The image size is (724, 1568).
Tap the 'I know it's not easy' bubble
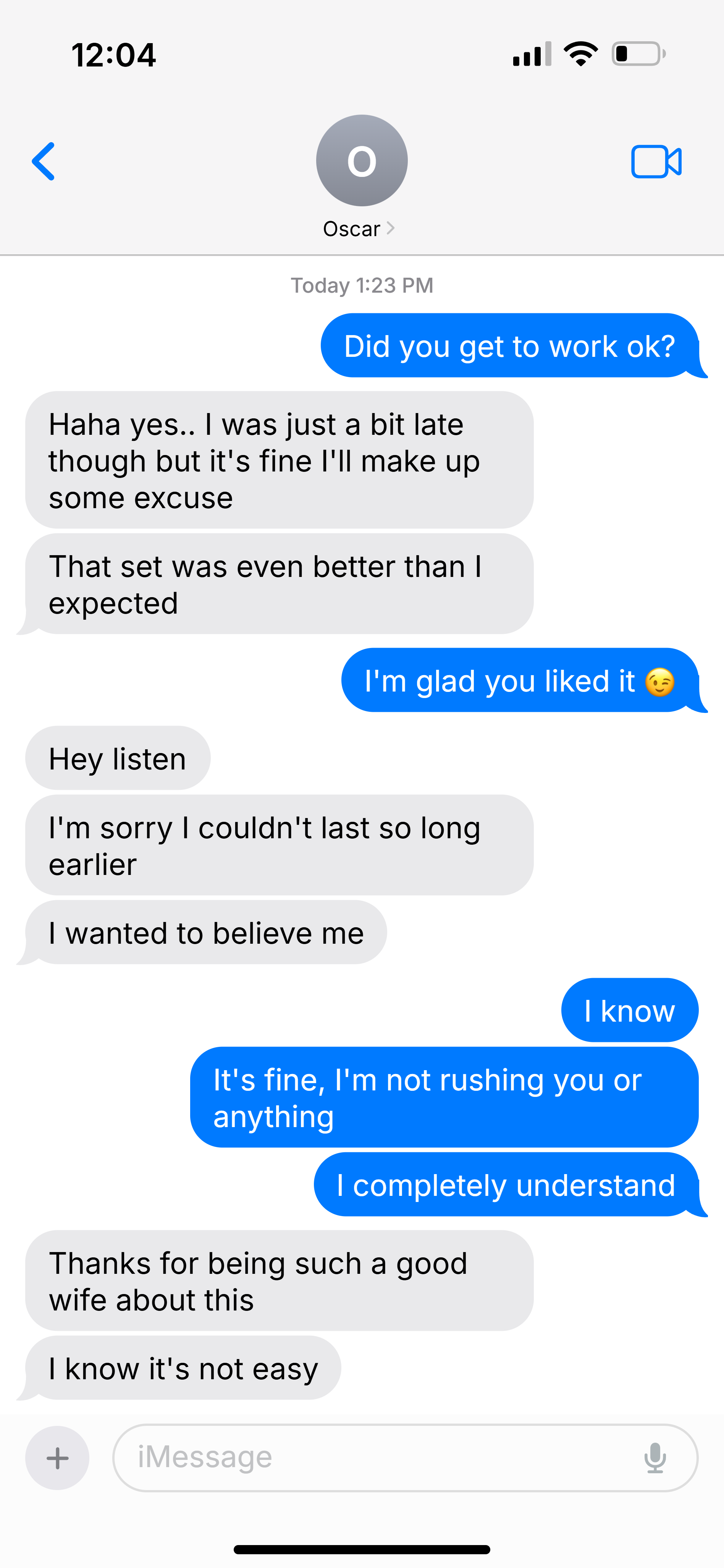click(x=183, y=1368)
